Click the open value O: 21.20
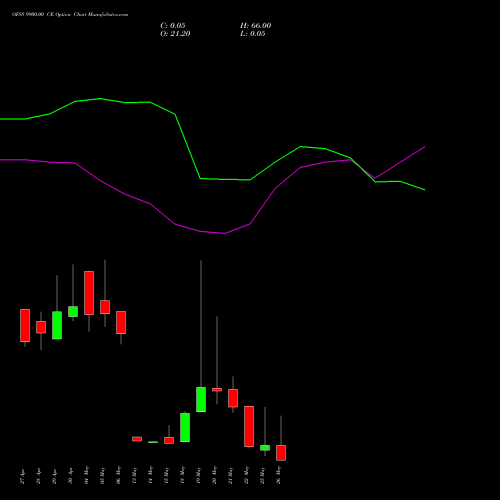 [175, 34]
